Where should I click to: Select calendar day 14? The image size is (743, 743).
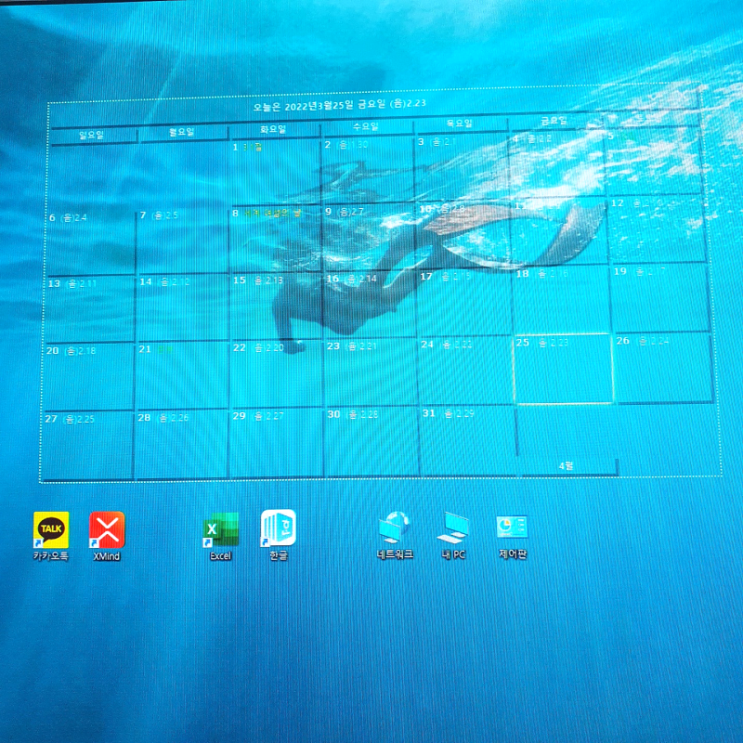[x=182, y=307]
